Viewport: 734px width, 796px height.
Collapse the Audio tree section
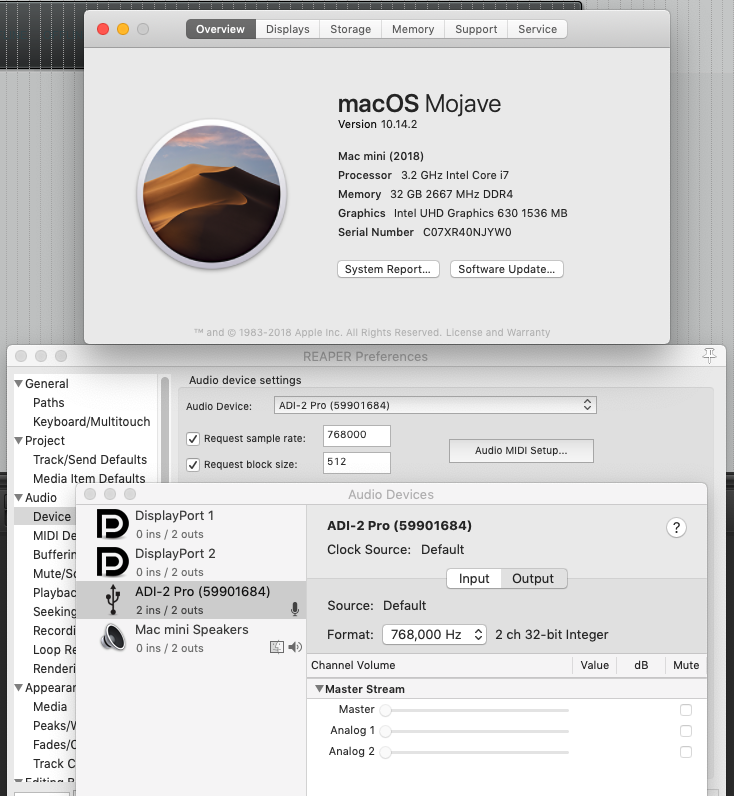[19, 498]
